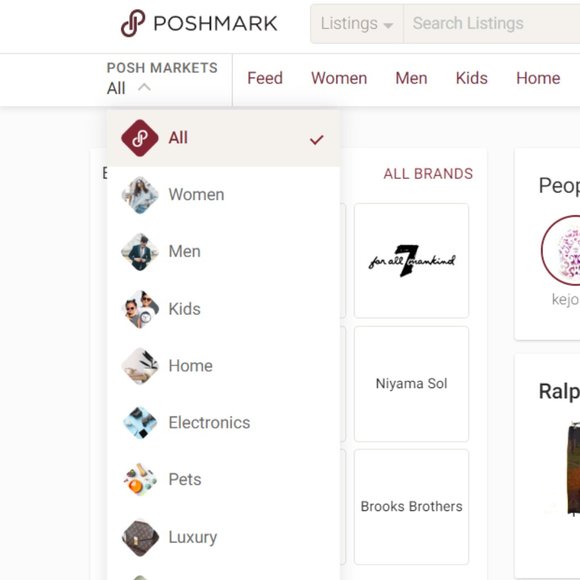580x580 pixels.
Task: Click the Search Listings input field
Action: coord(492,24)
